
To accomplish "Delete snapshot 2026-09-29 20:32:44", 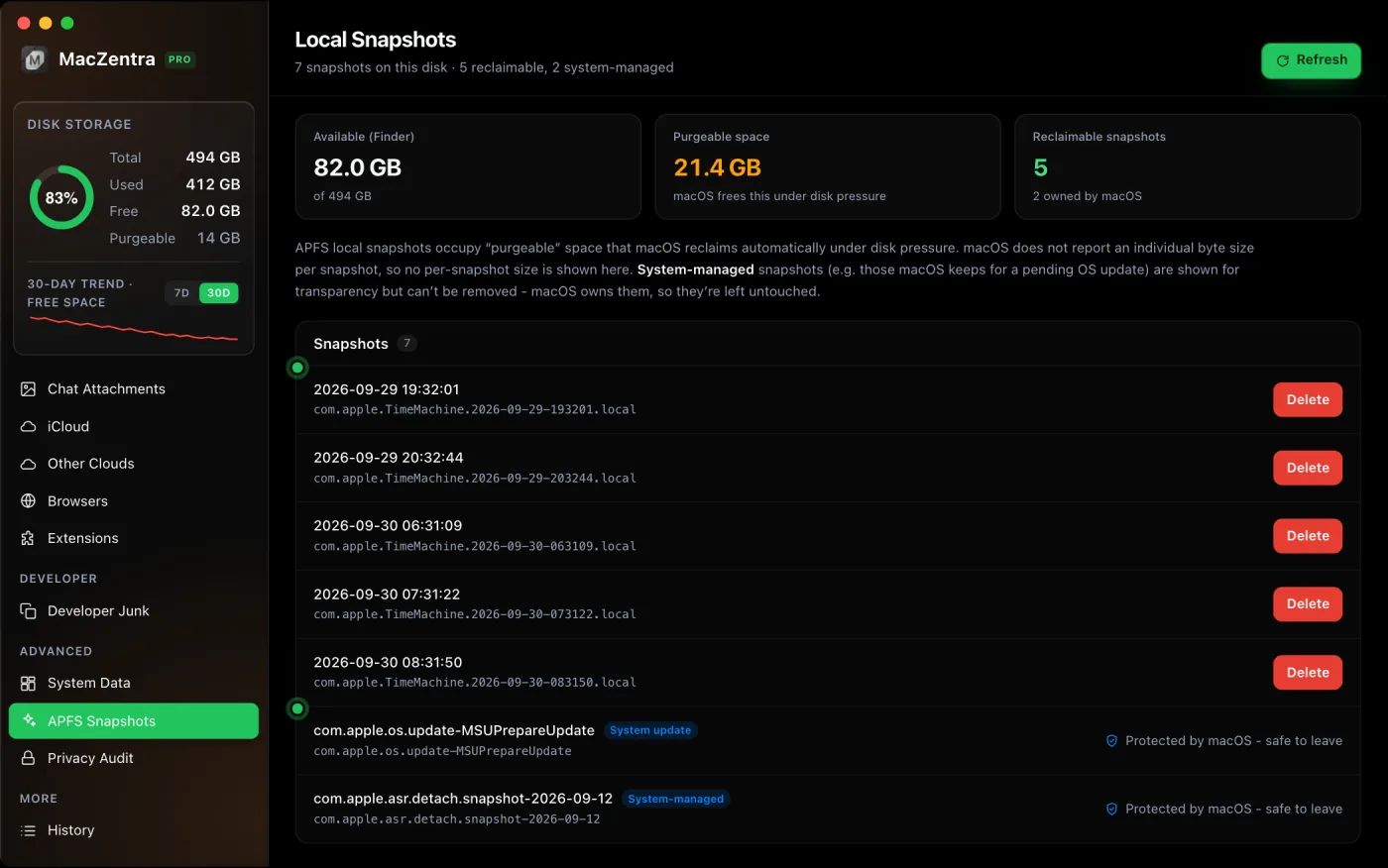I will (x=1308, y=468).
